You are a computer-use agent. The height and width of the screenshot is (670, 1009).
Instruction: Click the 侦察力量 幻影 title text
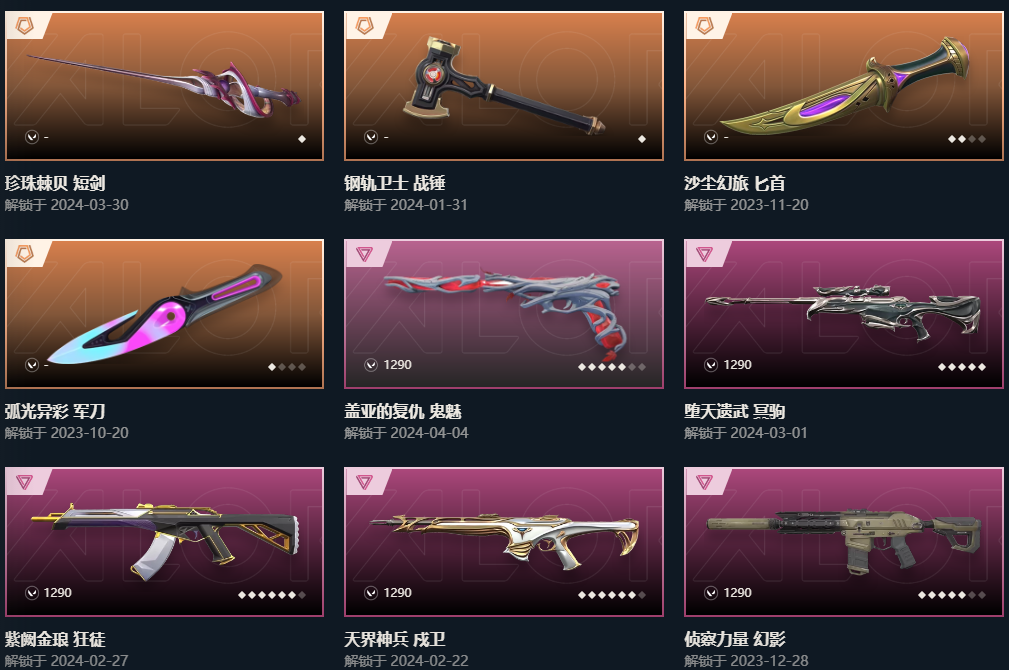click(735, 639)
